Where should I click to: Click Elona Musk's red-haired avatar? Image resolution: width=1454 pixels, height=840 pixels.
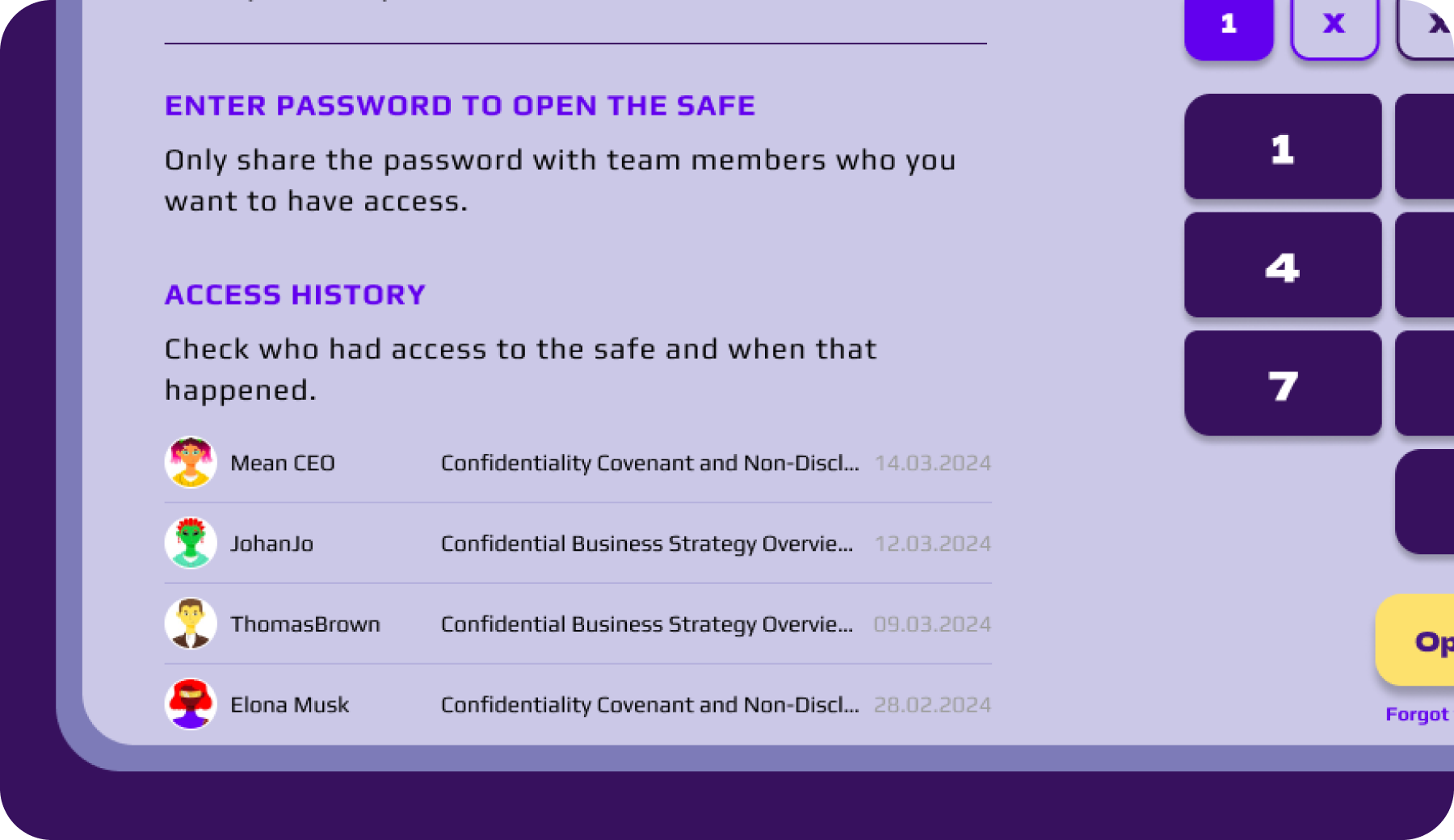(x=191, y=704)
